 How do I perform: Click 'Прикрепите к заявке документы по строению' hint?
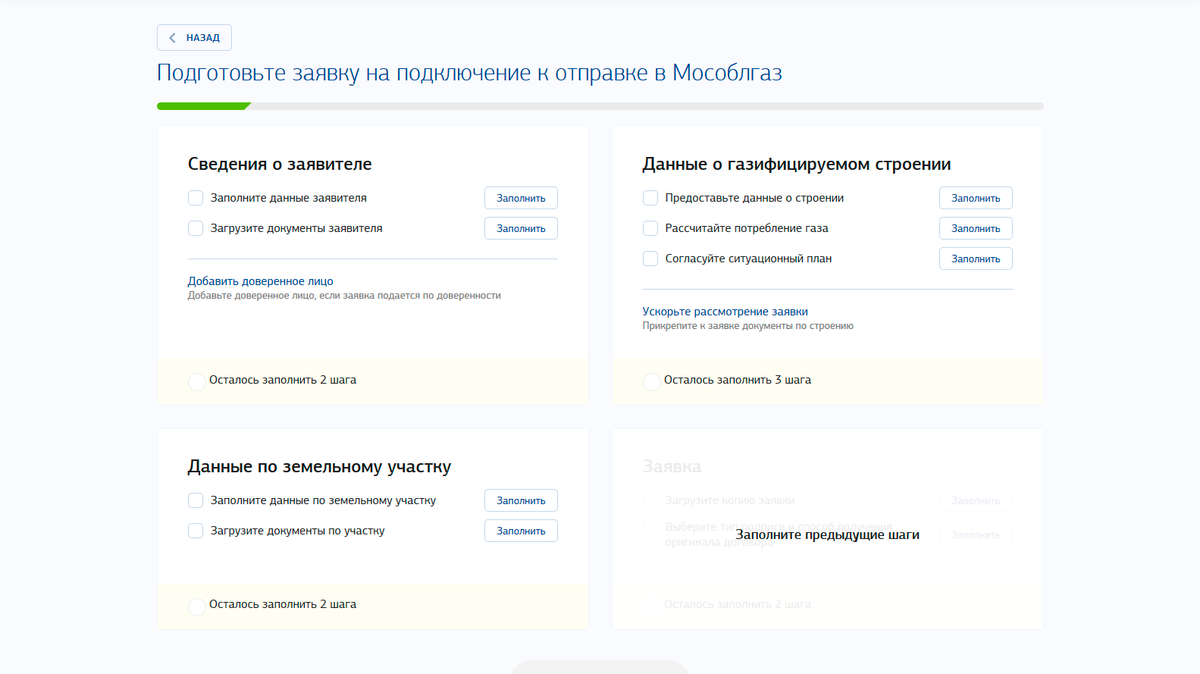[748, 326]
